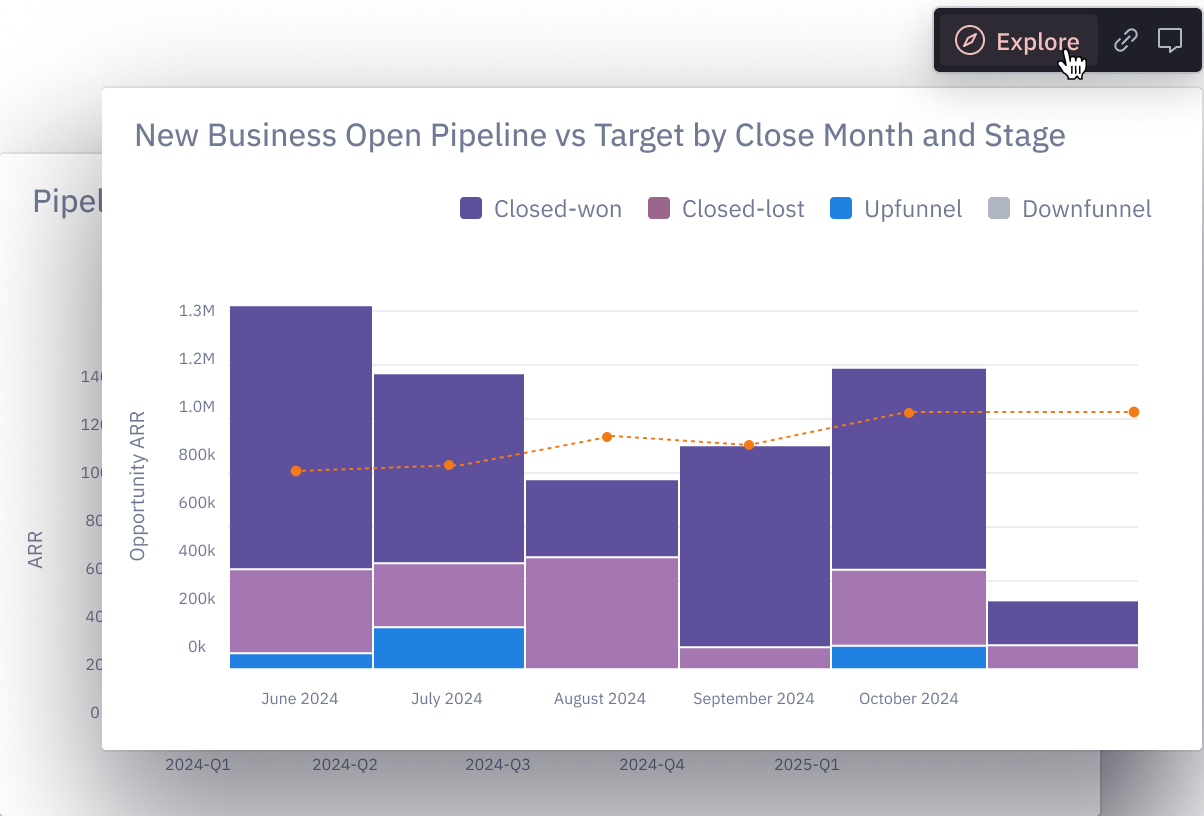Click the October 2024 target line point
Screen dimensions: 1204x816
click(x=909, y=412)
